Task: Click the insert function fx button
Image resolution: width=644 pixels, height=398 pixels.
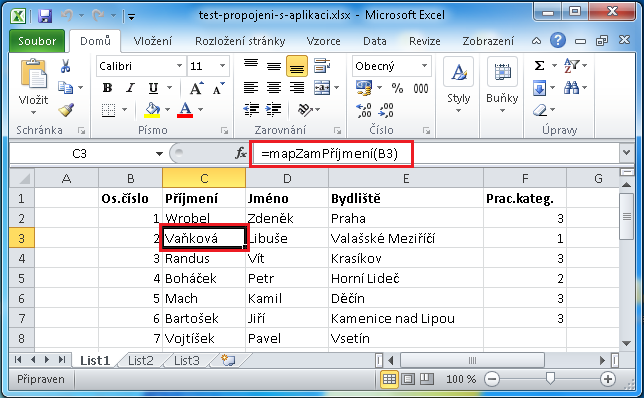Action: tap(241, 153)
